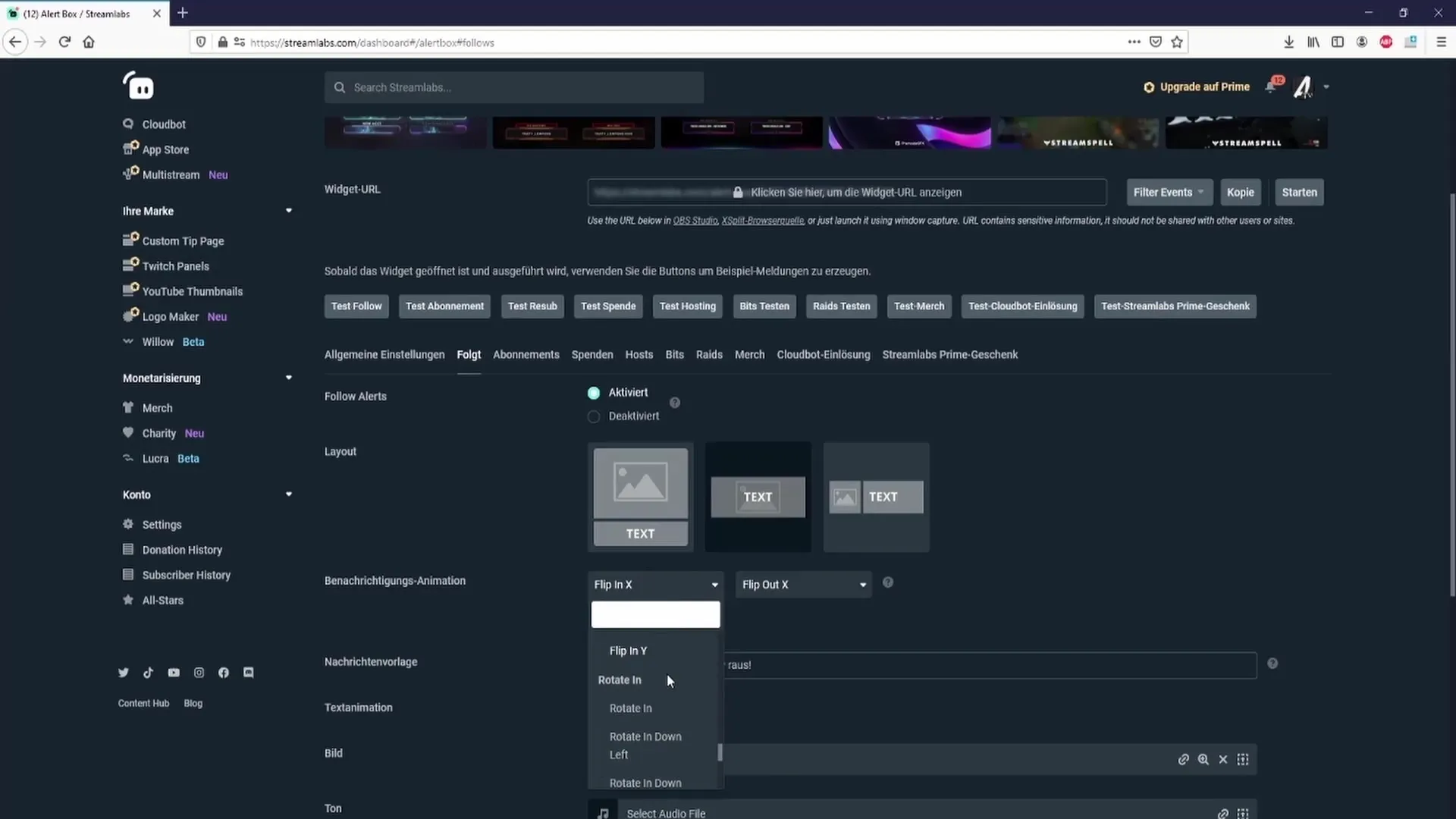Click the Discord chat icon in the sidebar footer
Screen dimensions: 1456x819
(249, 673)
